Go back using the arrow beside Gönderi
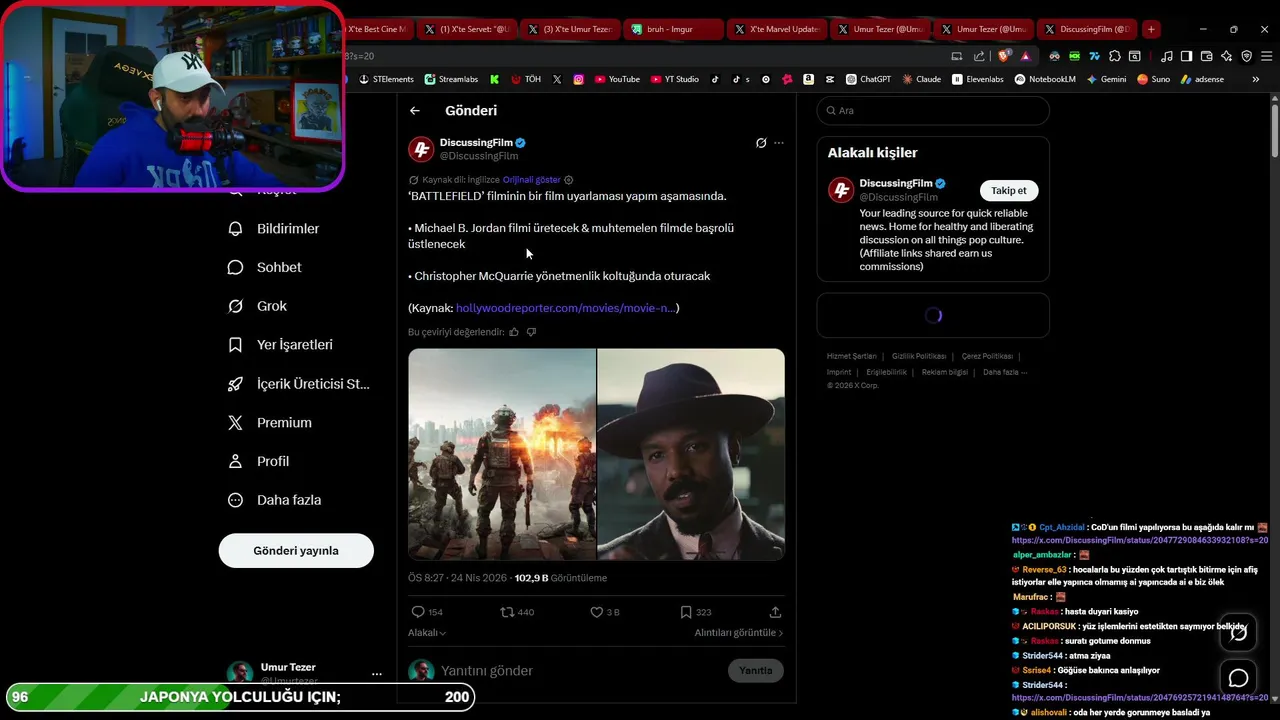The image size is (1280, 720). 415,111
